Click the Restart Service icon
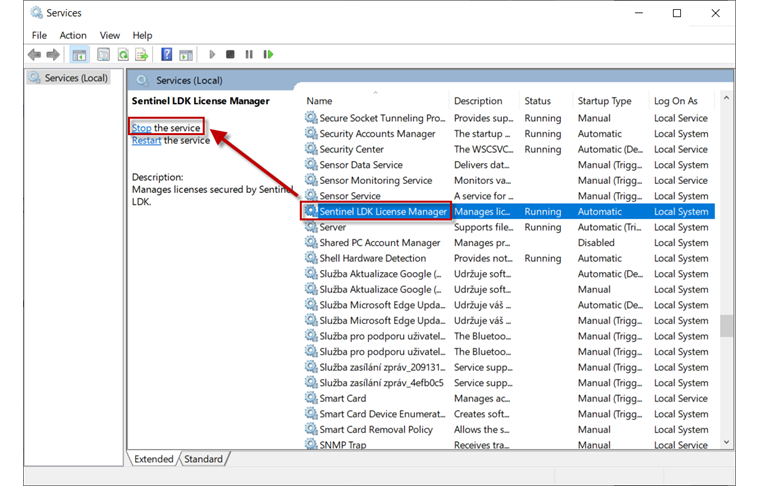Image resolution: width=760 pixels, height=486 pixels. coord(268,55)
